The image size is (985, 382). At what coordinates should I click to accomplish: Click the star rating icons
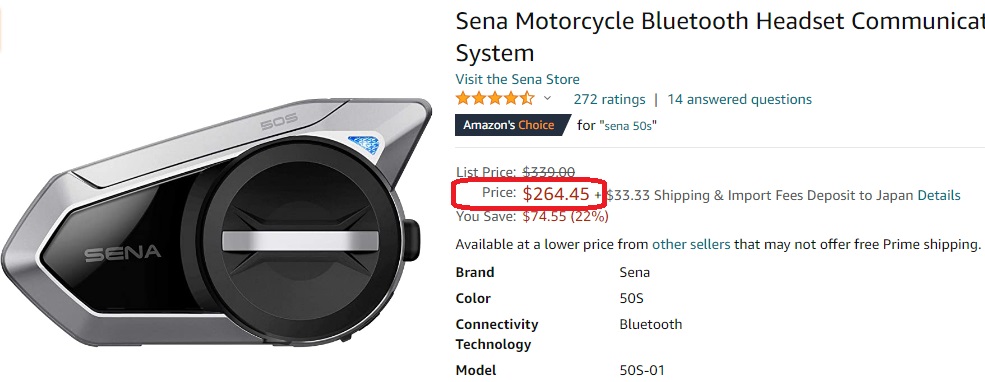point(495,99)
